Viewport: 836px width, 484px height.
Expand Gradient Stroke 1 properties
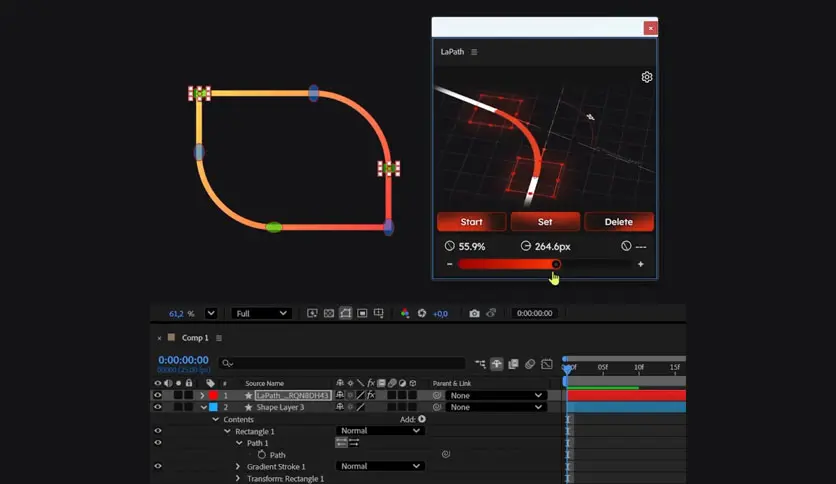click(238, 466)
